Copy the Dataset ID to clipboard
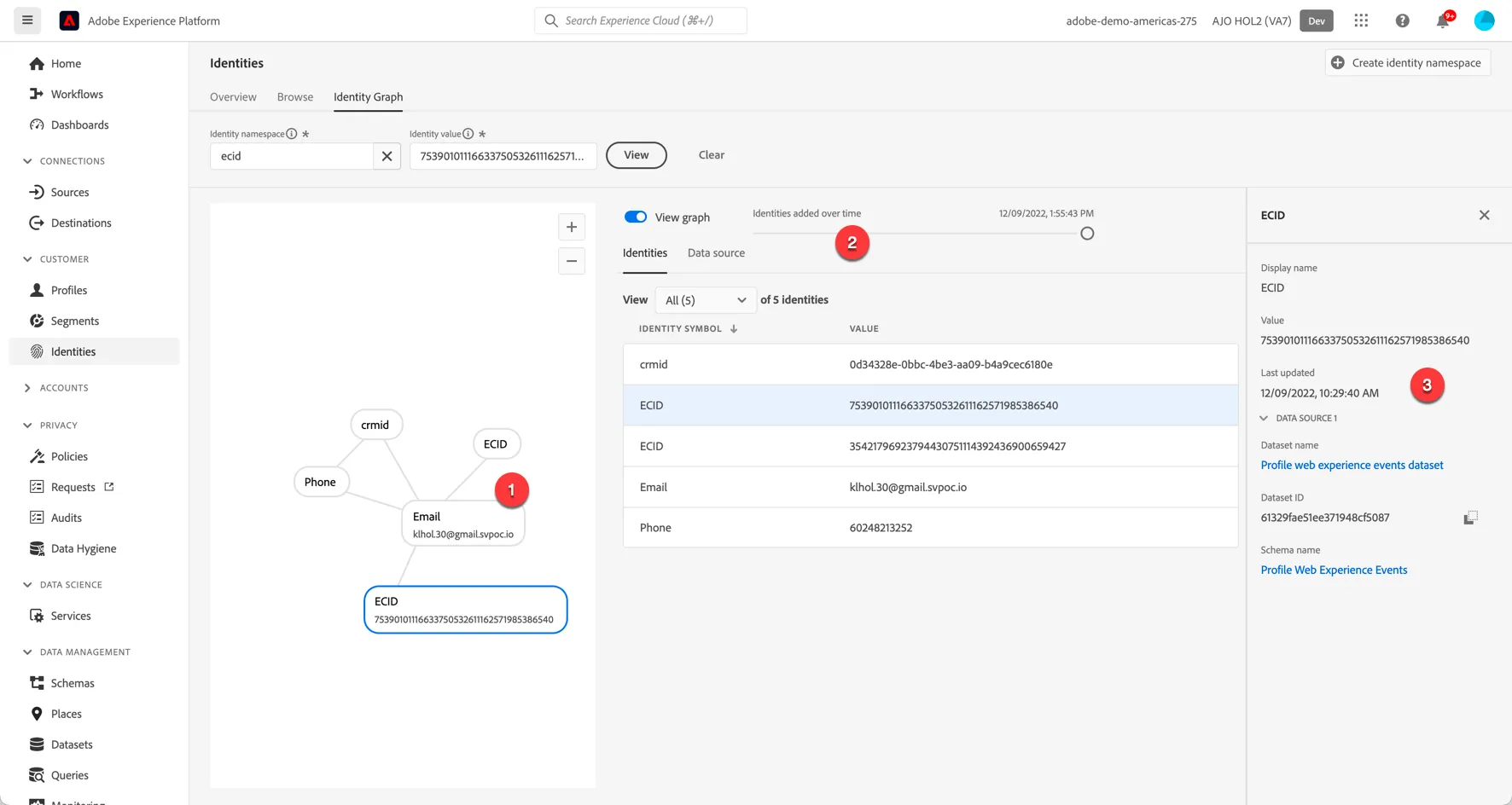This screenshot has height=805, width=1512. click(1470, 518)
